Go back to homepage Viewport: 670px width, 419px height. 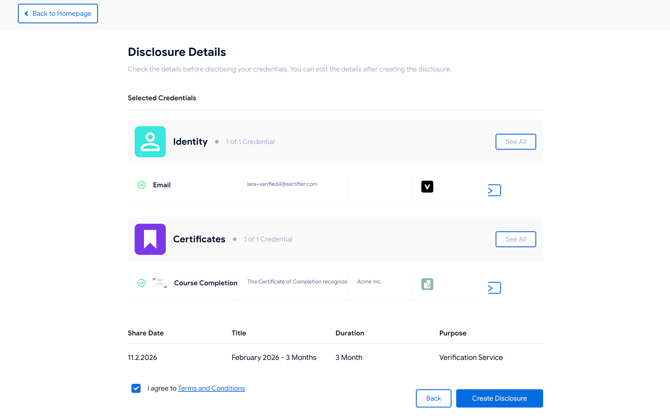click(58, 14)
